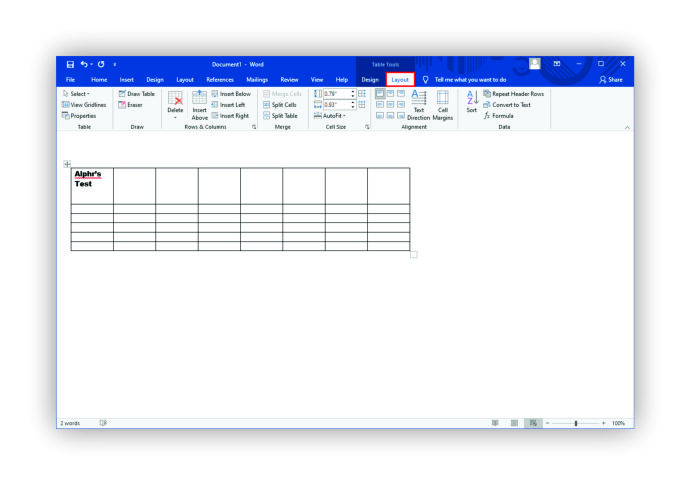Open the Insert ribbon tab
This screenshot has height=485, width=690.
[x=126, y=80]
